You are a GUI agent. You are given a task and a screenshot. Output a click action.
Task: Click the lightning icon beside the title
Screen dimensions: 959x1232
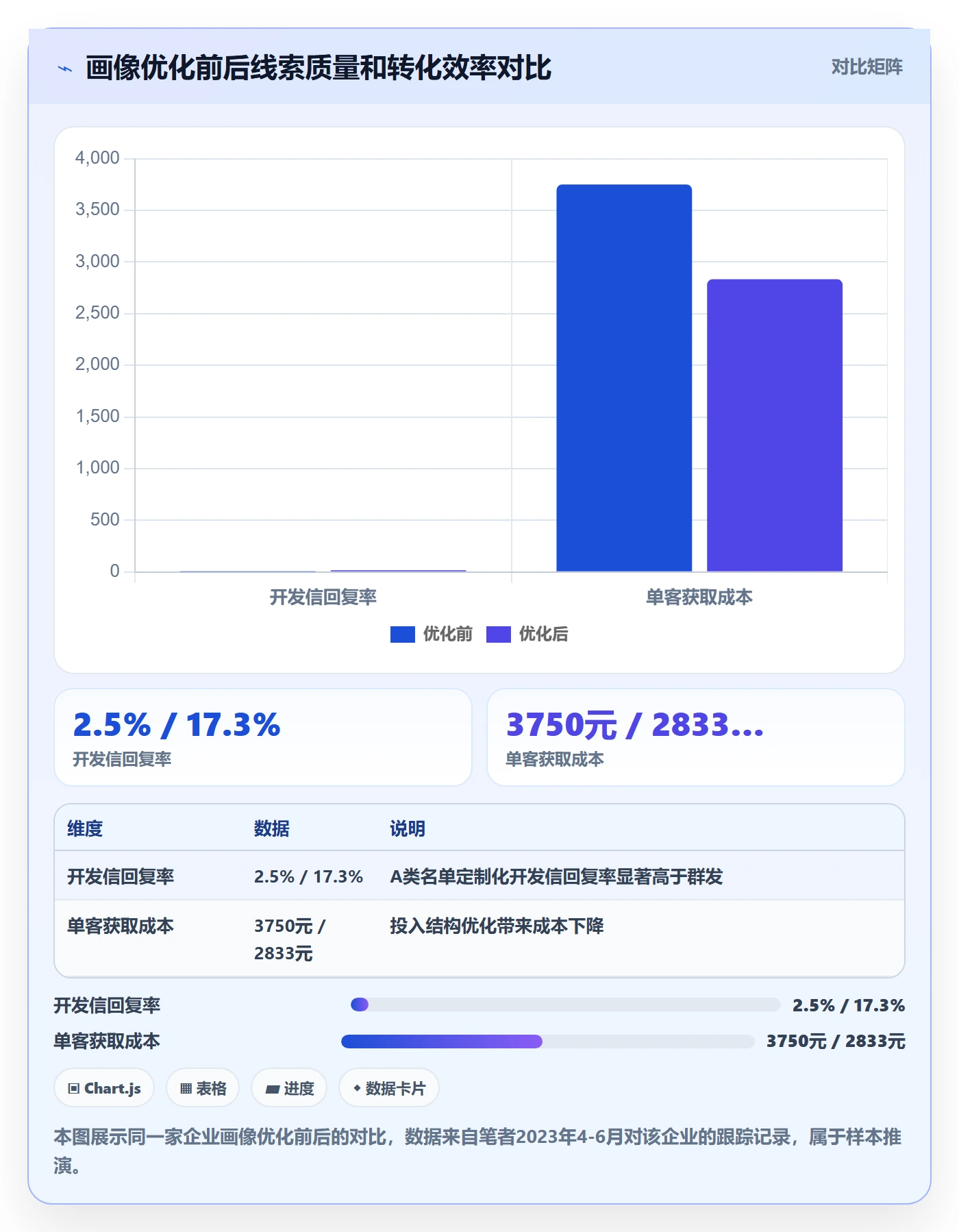[x=65, y=69]
